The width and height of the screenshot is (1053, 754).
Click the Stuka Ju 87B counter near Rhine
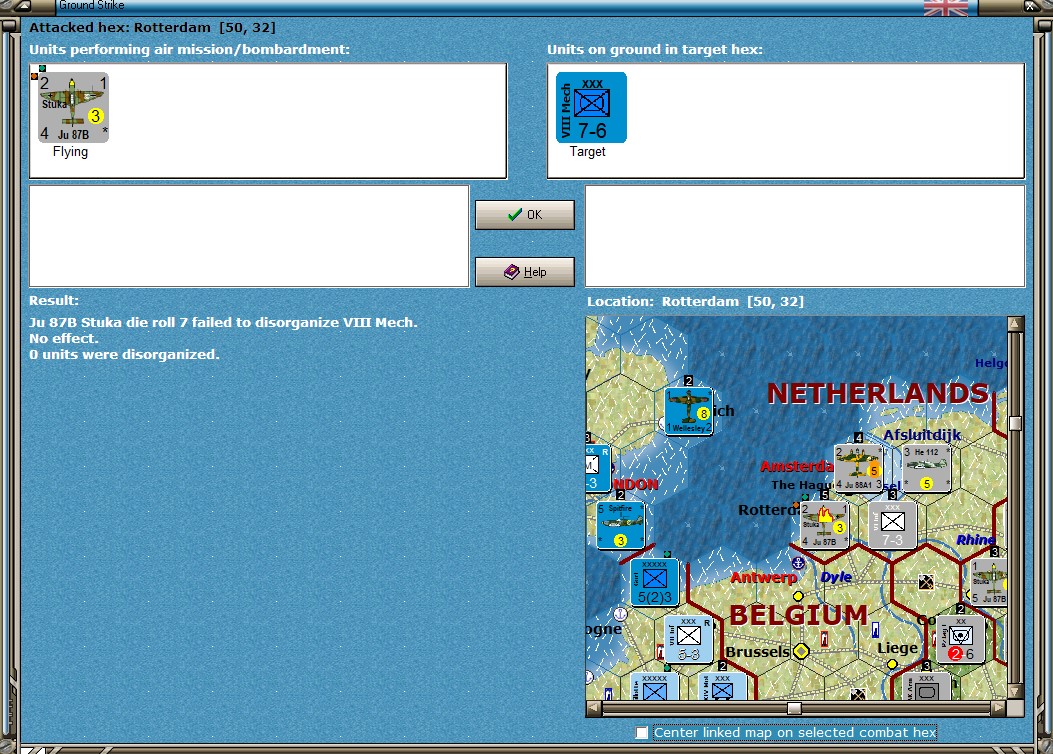point(989,582)
